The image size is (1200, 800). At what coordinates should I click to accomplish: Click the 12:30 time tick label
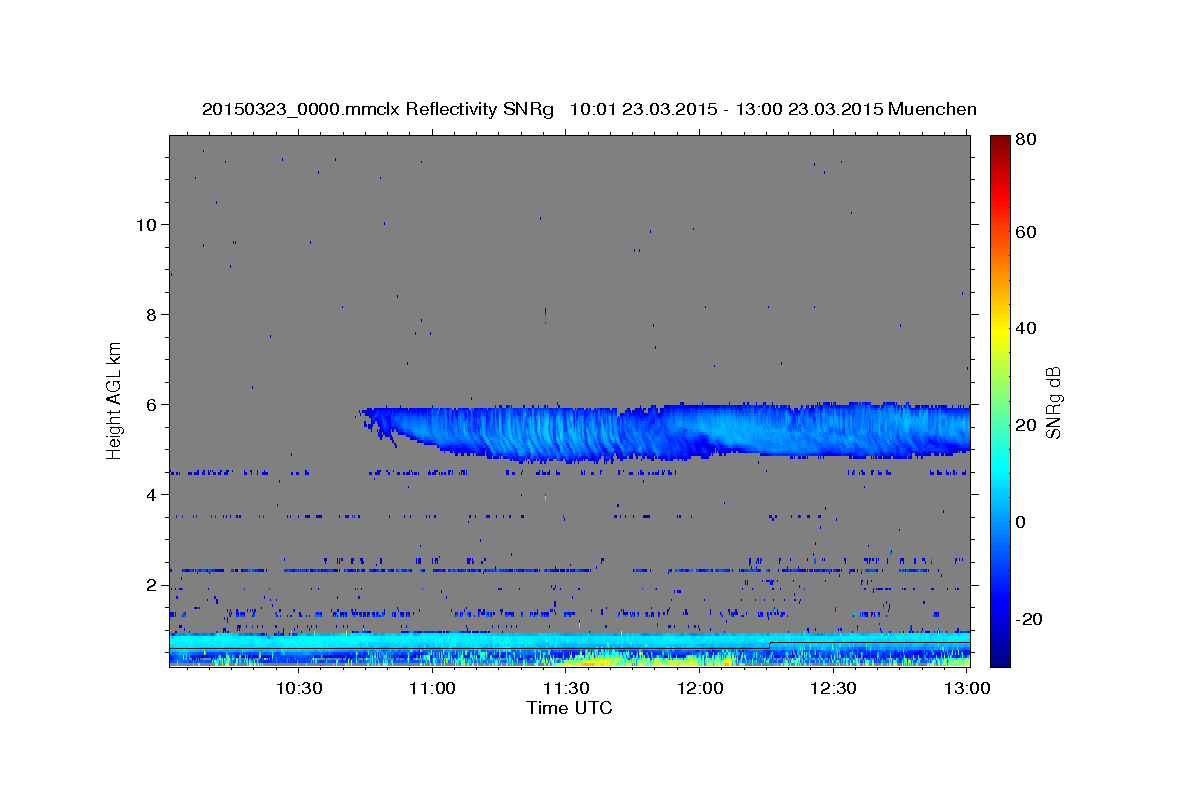pyautogui.click(x=833, y=688)
